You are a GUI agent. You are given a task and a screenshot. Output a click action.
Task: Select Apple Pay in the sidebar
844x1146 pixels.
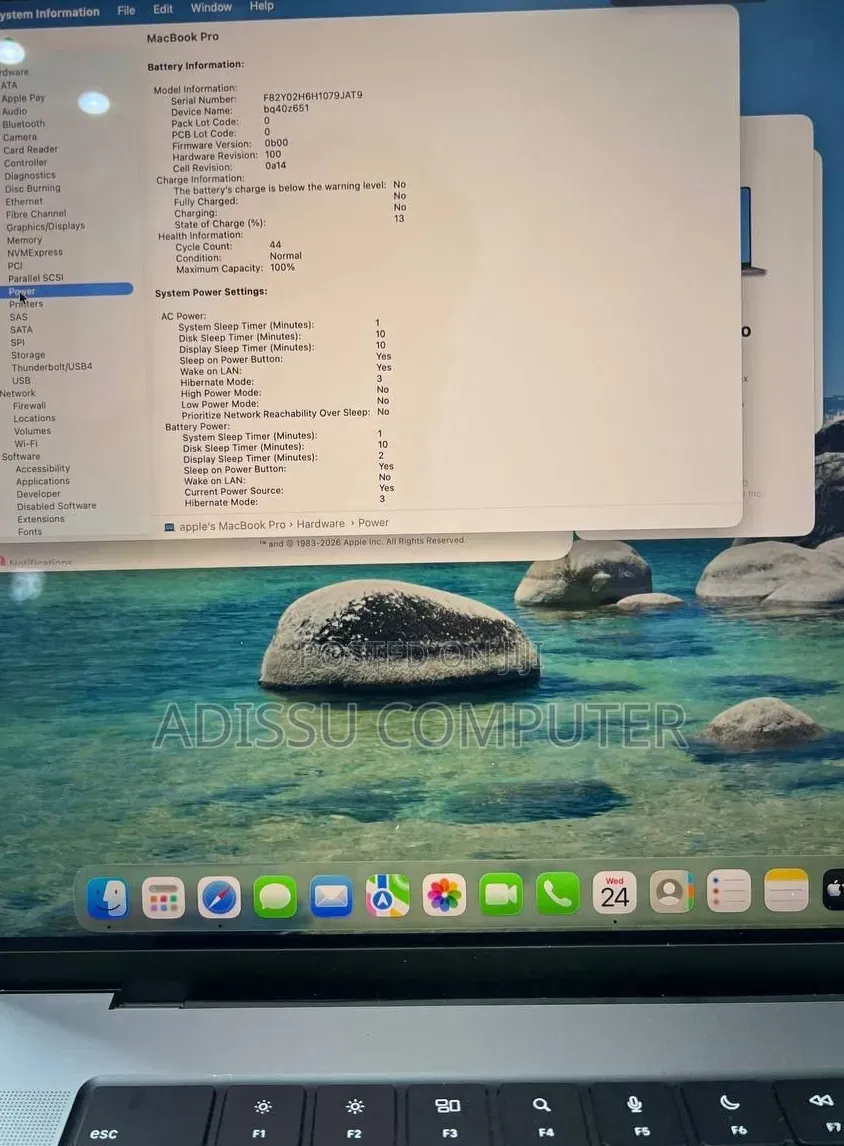click(x=23, y=98)
